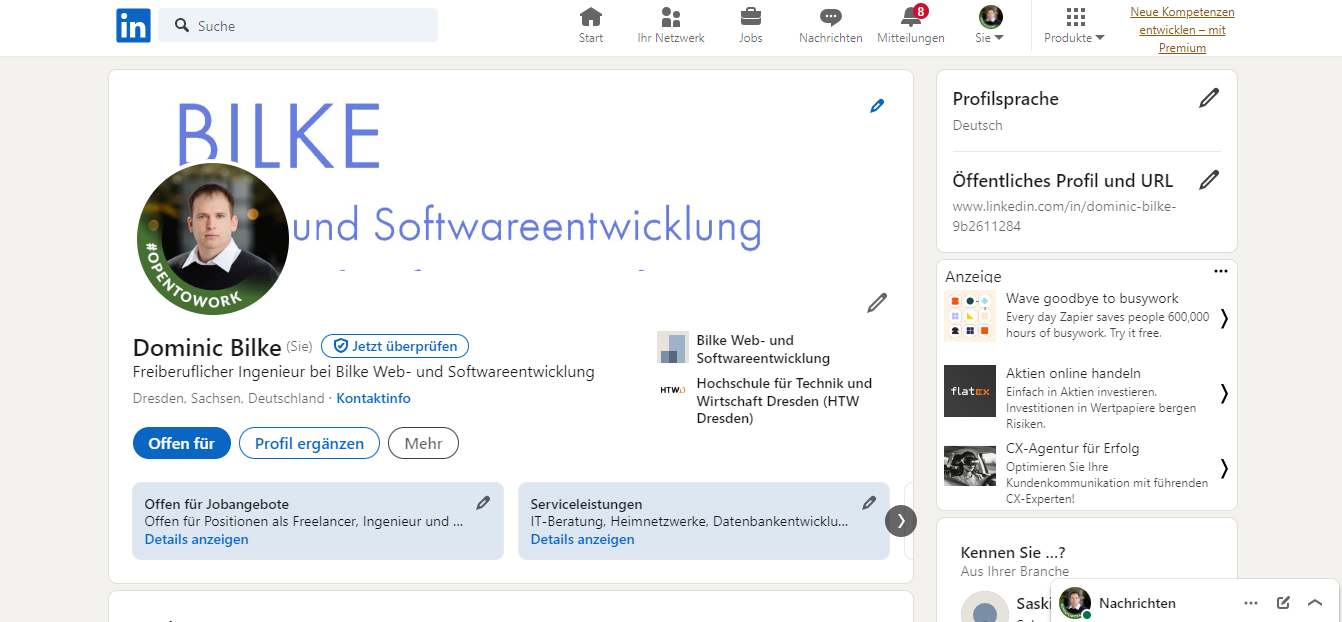Focus the Suche search field
The width and height of the screenshot is (1342, 622).
point(298,25)
